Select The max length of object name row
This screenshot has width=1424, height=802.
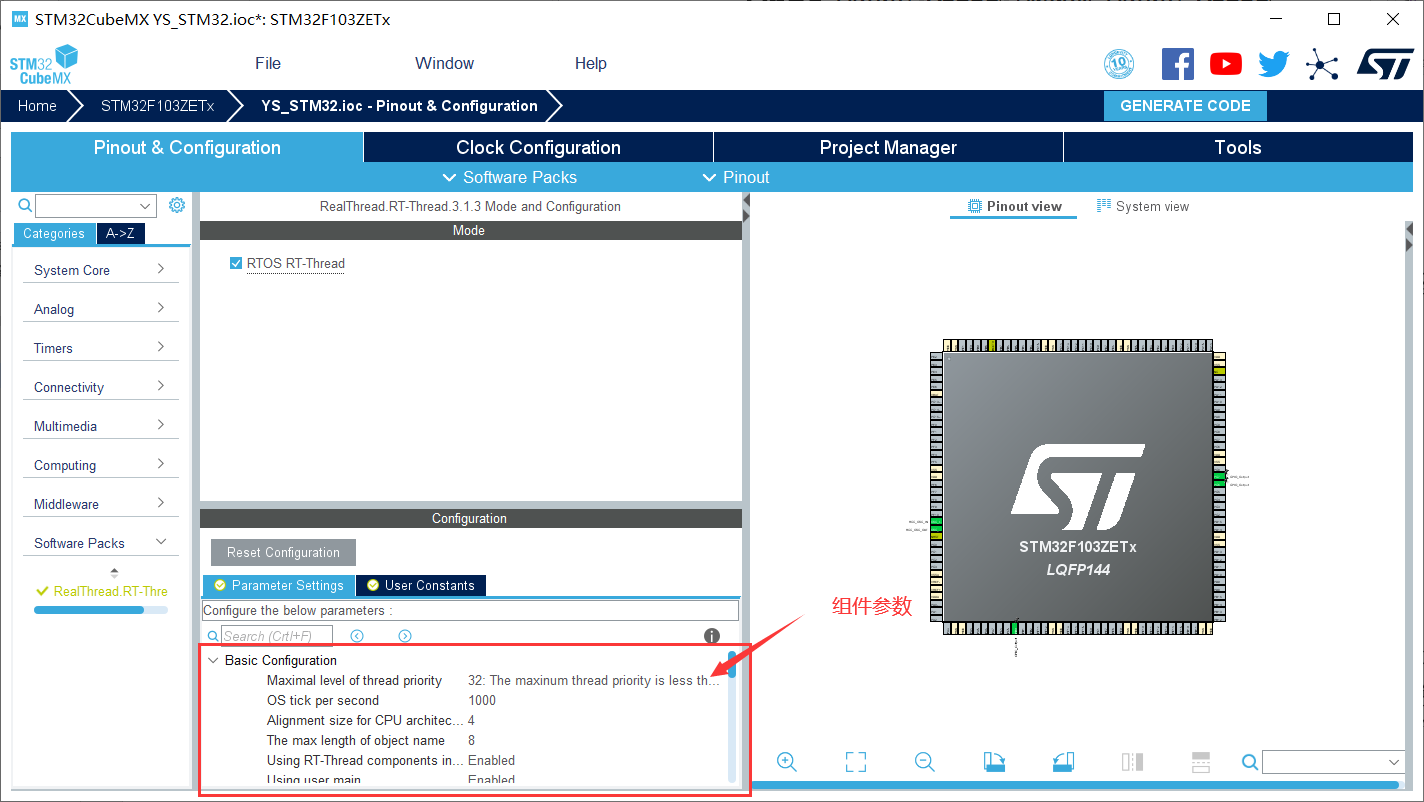coord(465,740)
